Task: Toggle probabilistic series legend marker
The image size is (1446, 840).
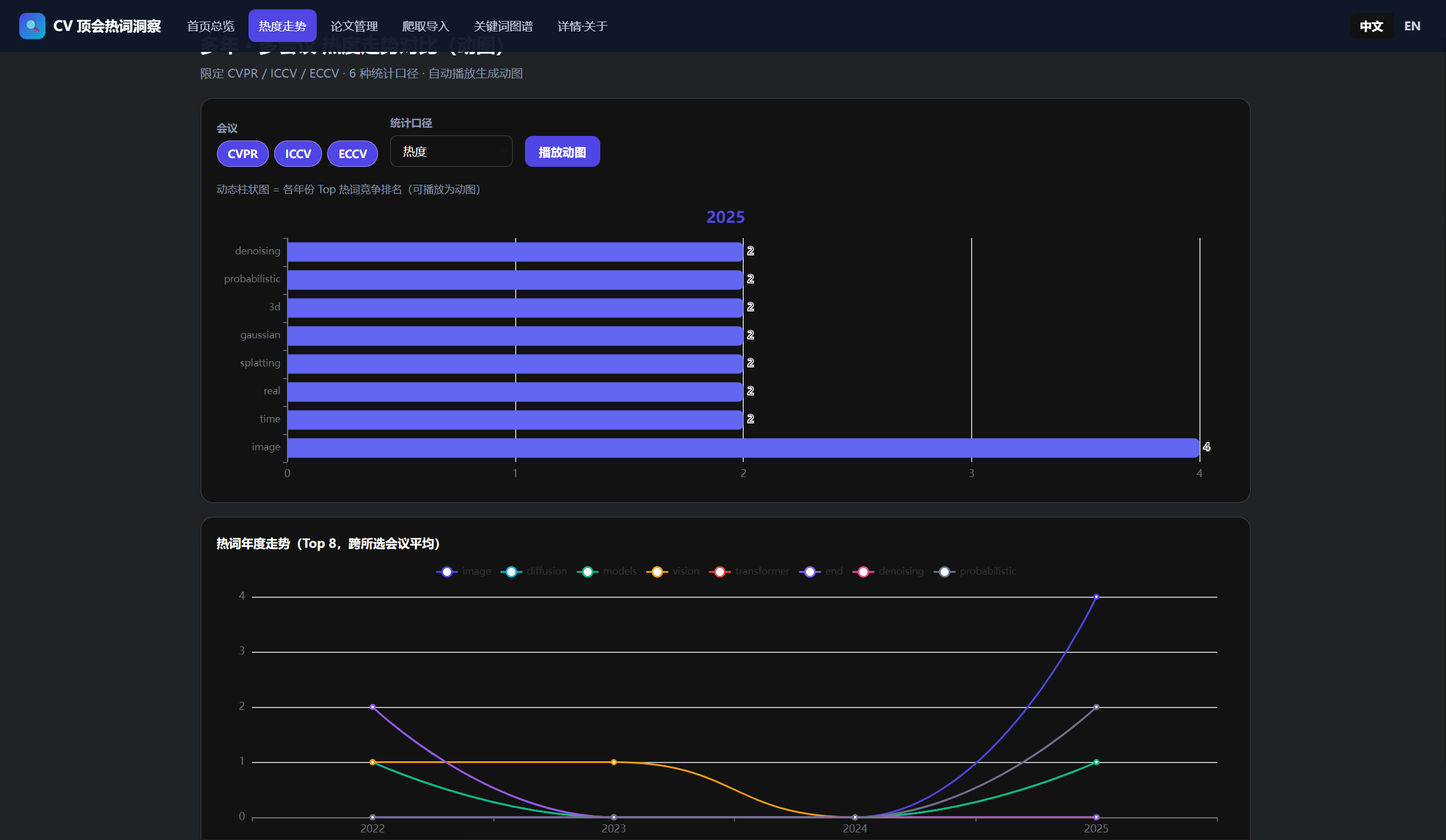Action: click(944, 572)
